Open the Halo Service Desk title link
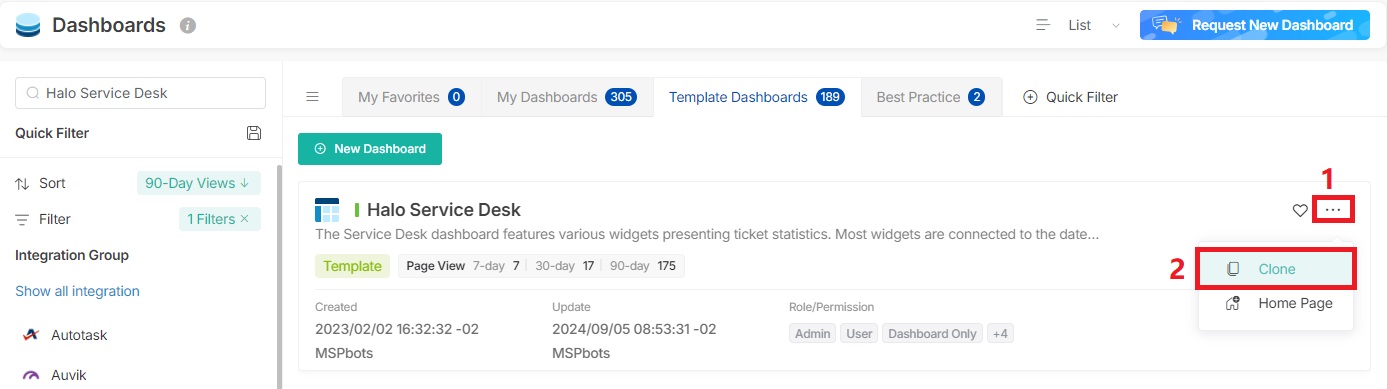 point(444,210)
